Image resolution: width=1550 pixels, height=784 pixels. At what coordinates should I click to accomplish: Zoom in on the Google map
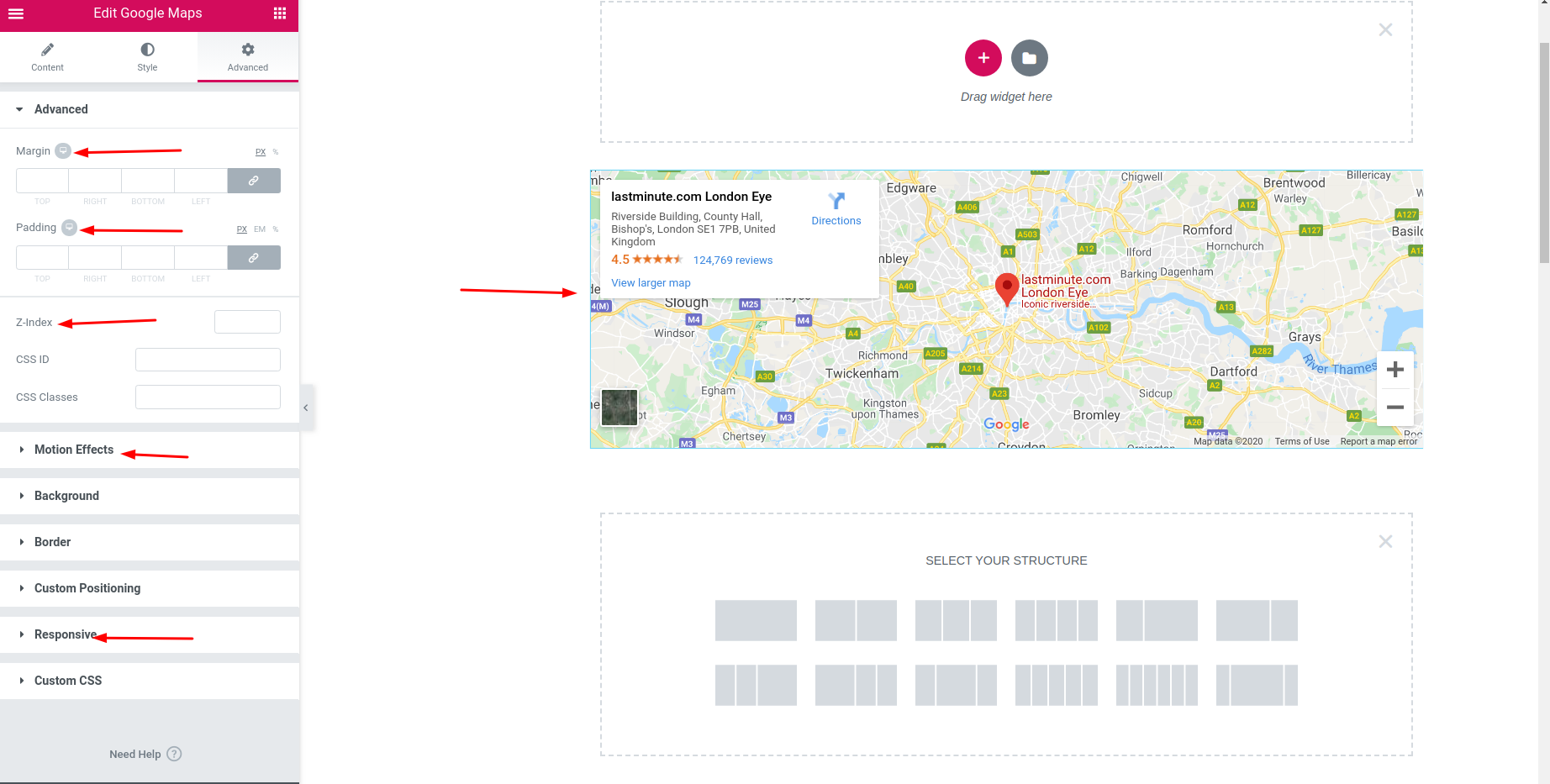coord(1395,370)
